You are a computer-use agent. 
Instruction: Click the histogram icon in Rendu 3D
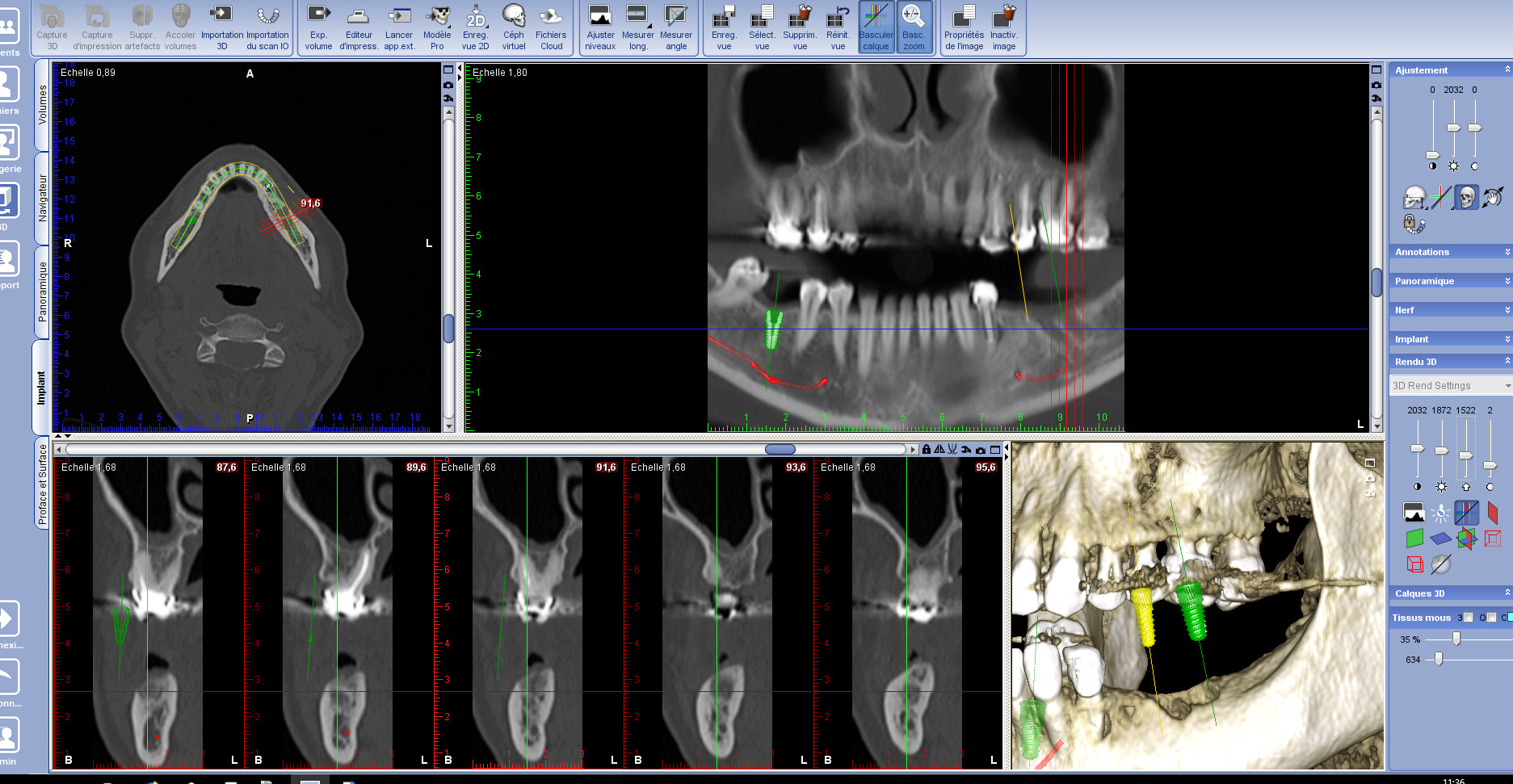(1414, 513)
